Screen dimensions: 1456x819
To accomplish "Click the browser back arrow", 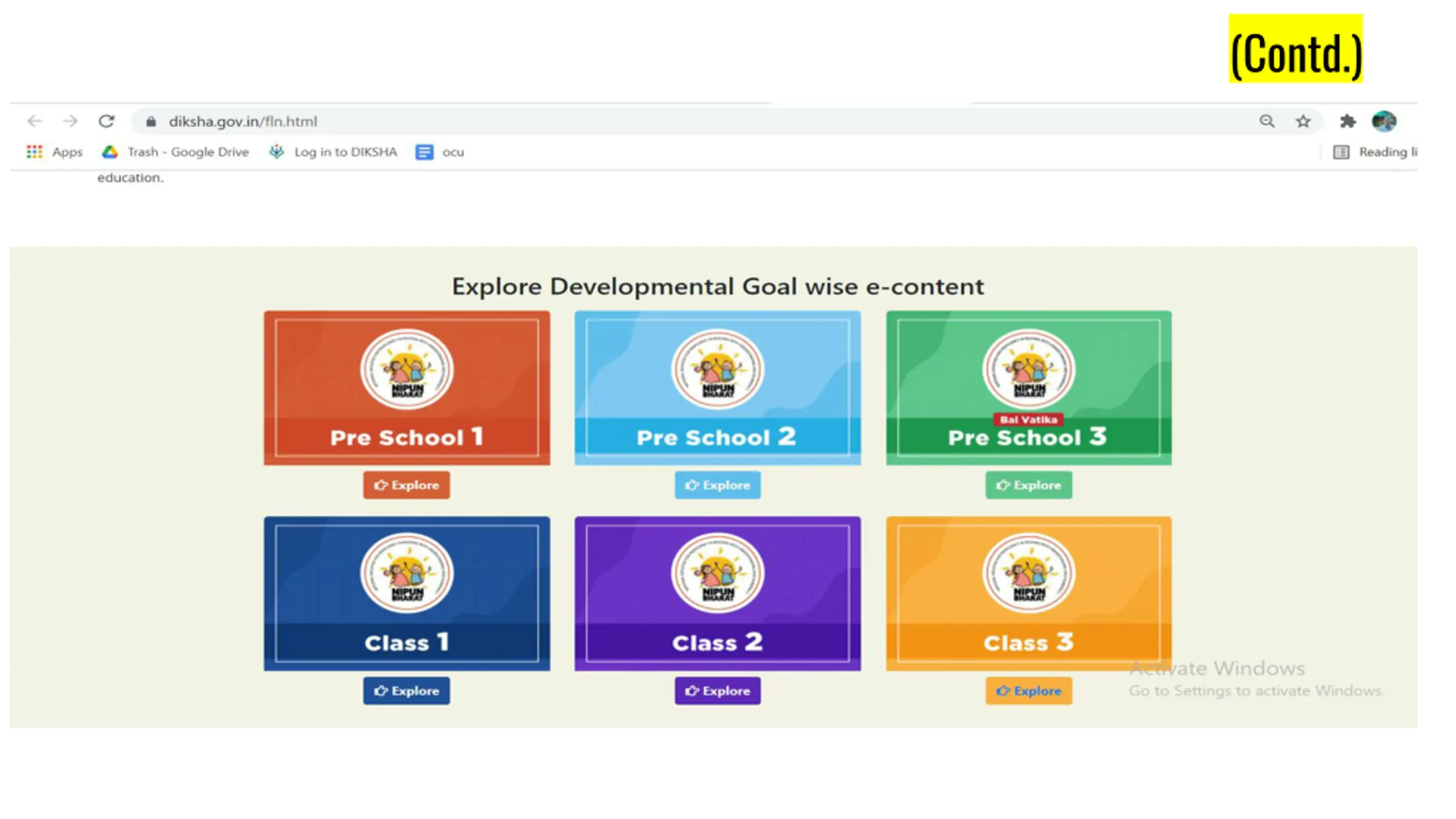I will click(x=35, y=121).
